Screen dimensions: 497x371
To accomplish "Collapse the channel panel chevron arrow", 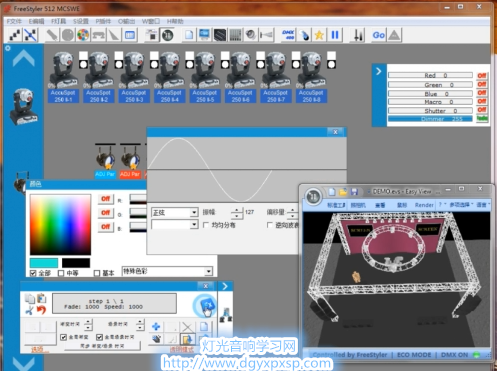I will tap(379, 71).
